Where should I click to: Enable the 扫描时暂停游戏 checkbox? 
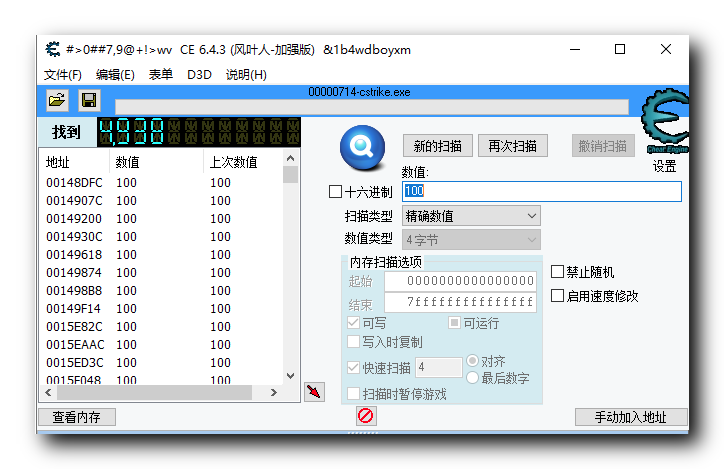coord(353,394)
